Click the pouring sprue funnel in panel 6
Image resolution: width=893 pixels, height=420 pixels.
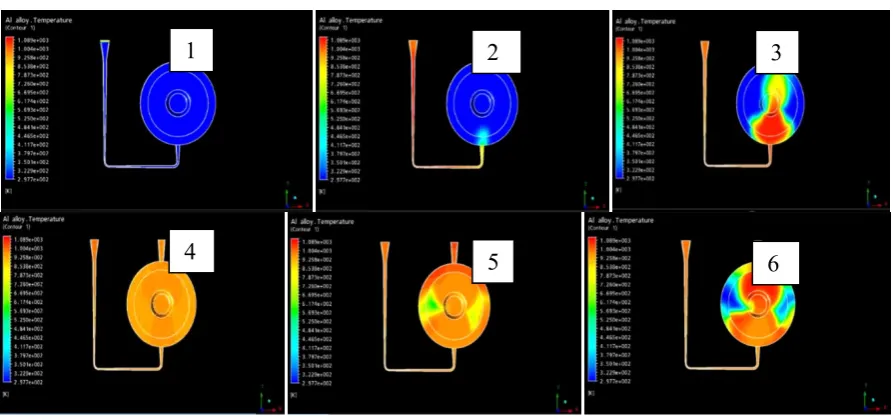(687, 251)
